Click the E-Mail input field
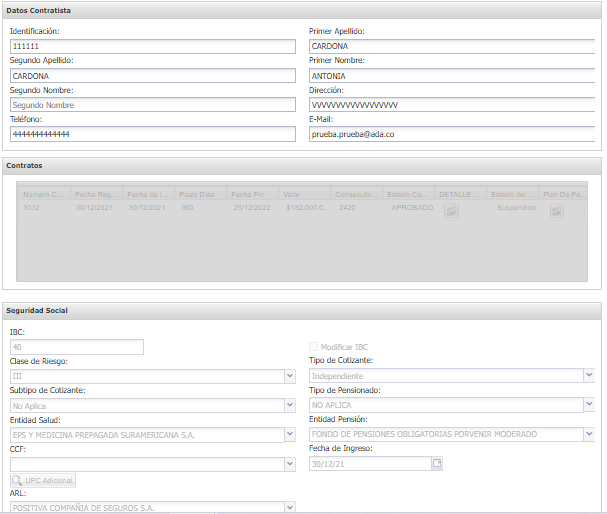607x514 pixels. pos(452,133)
